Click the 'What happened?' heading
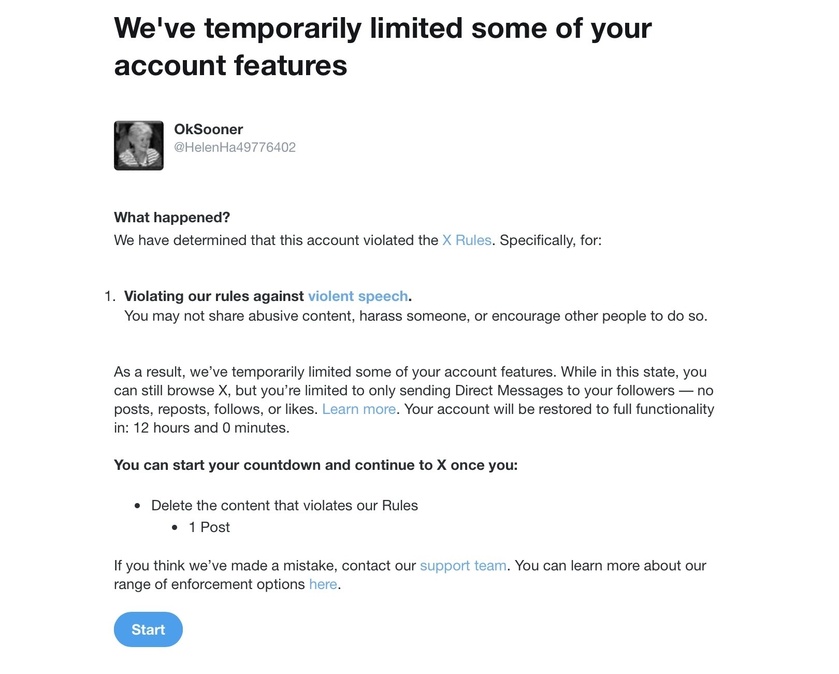 coord(172,217)
